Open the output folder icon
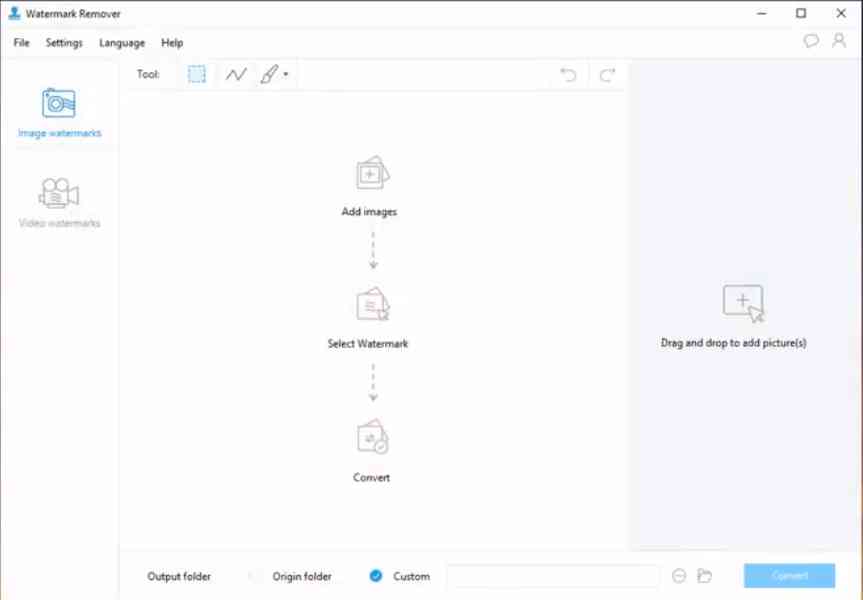 (x=704, y=576)
